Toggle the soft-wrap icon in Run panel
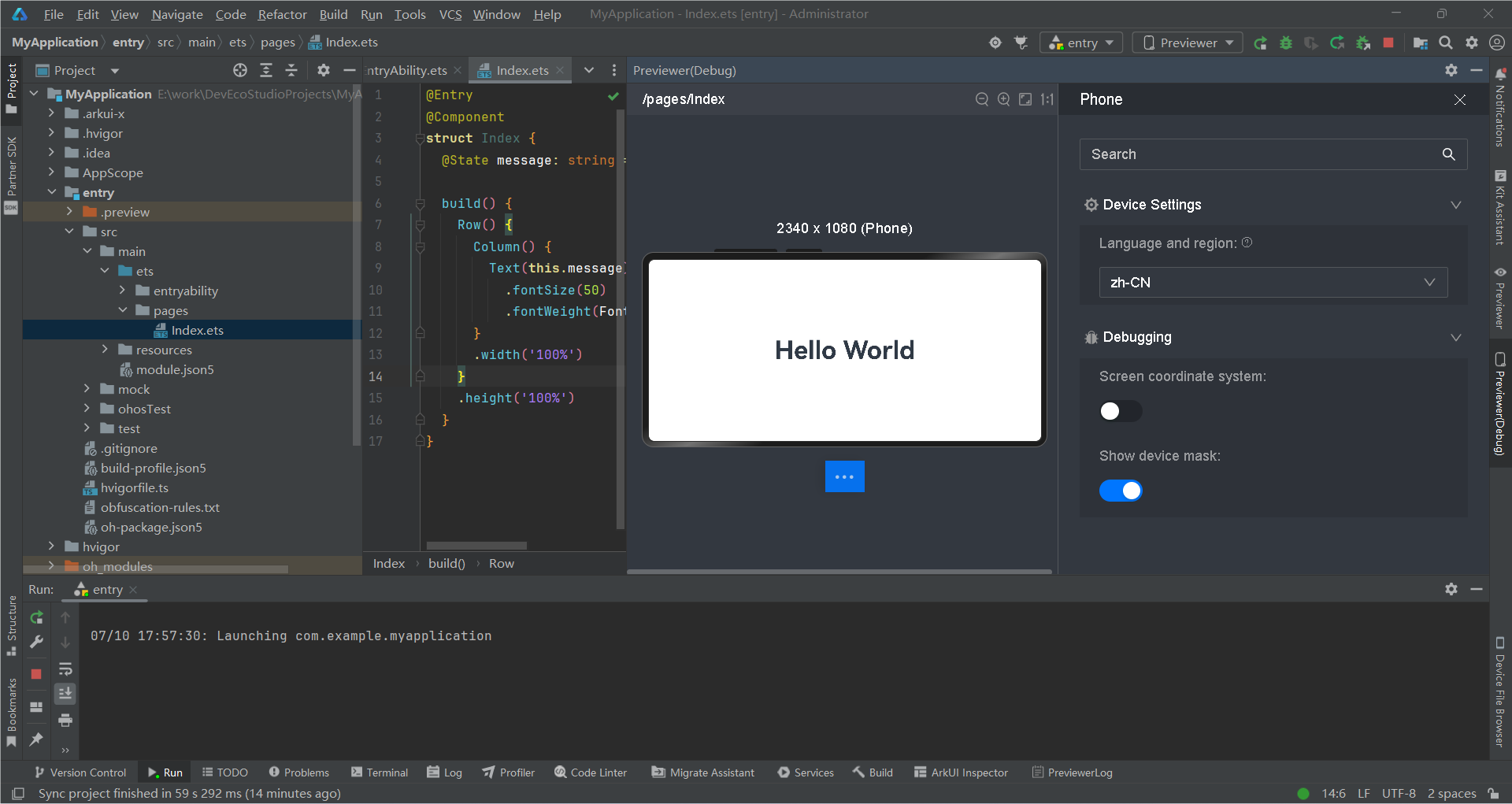The height and width of the screenshot is (804, 1512). (65, 669)
